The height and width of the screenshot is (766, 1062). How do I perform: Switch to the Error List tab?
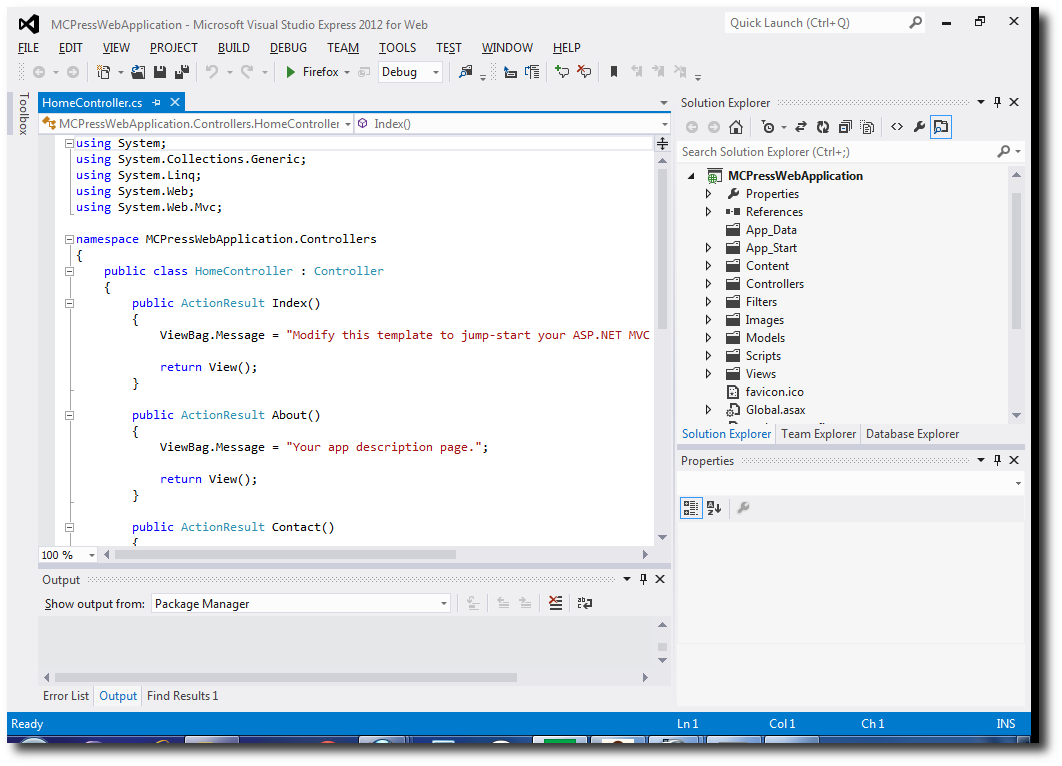click(66, 696)
